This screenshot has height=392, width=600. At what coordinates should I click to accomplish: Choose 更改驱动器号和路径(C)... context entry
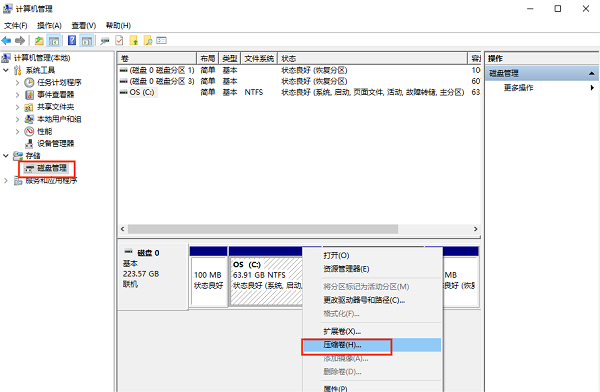364,300
